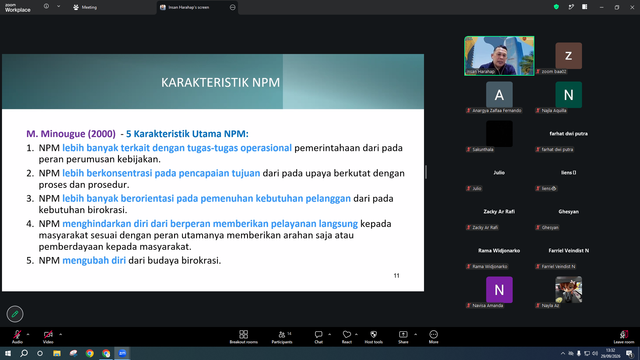The width and height of the screenshot is (640, 360).
Task: Expand the Share options arrow
Action: tap(415, 334)
